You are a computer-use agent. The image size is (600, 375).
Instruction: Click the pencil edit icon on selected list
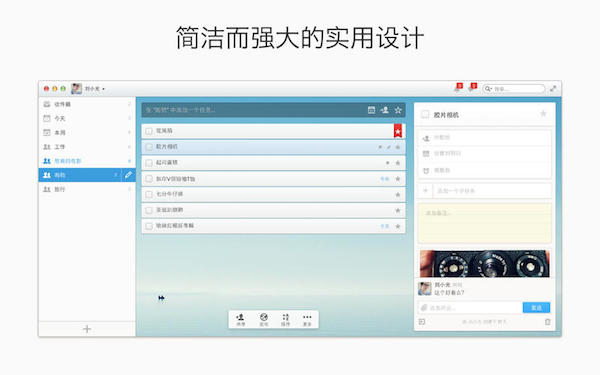click(x=129, y=175)
